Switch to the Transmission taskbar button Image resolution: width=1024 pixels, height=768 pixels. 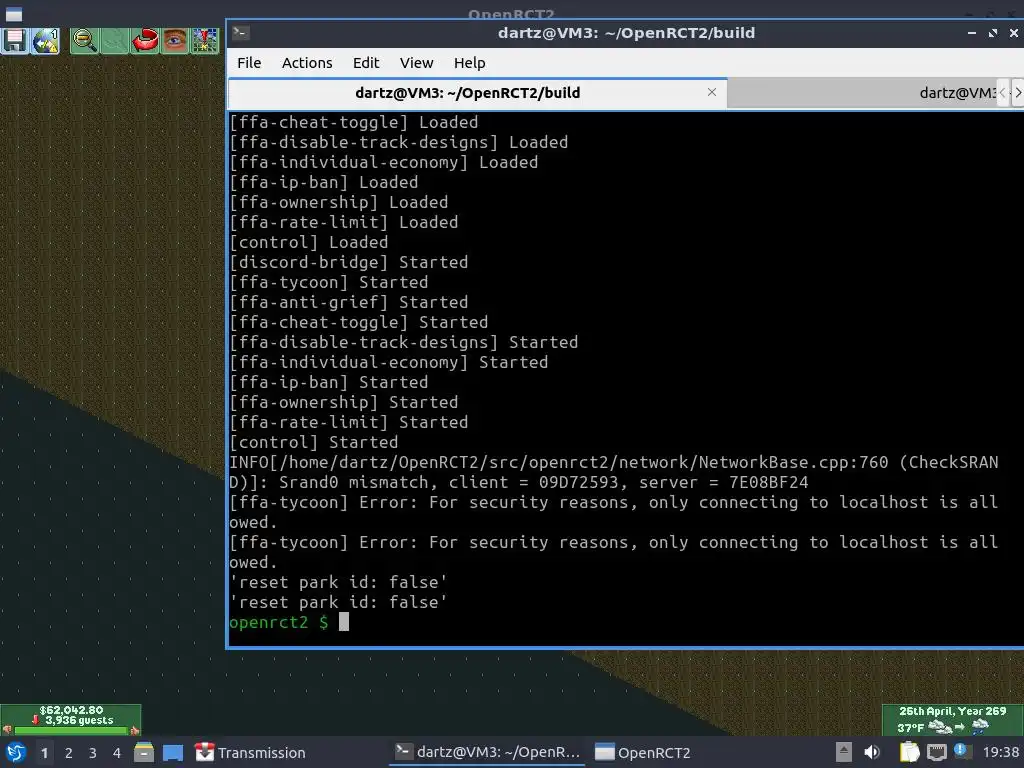251,752
